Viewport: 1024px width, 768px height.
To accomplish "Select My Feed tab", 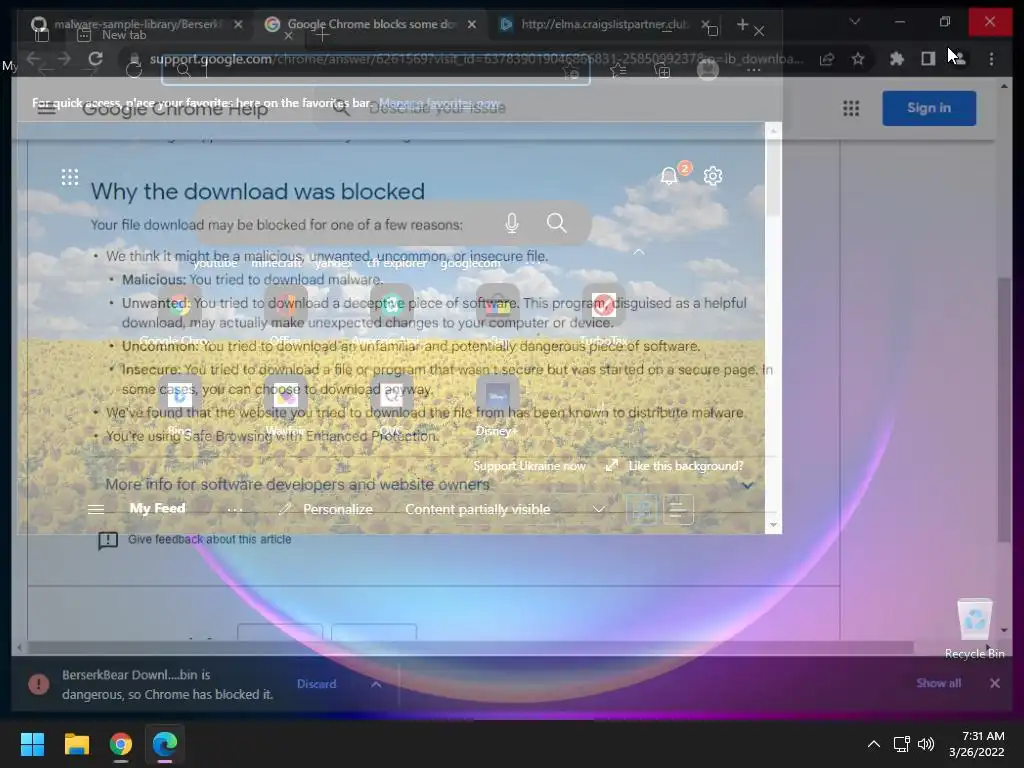I will [157, 509].
